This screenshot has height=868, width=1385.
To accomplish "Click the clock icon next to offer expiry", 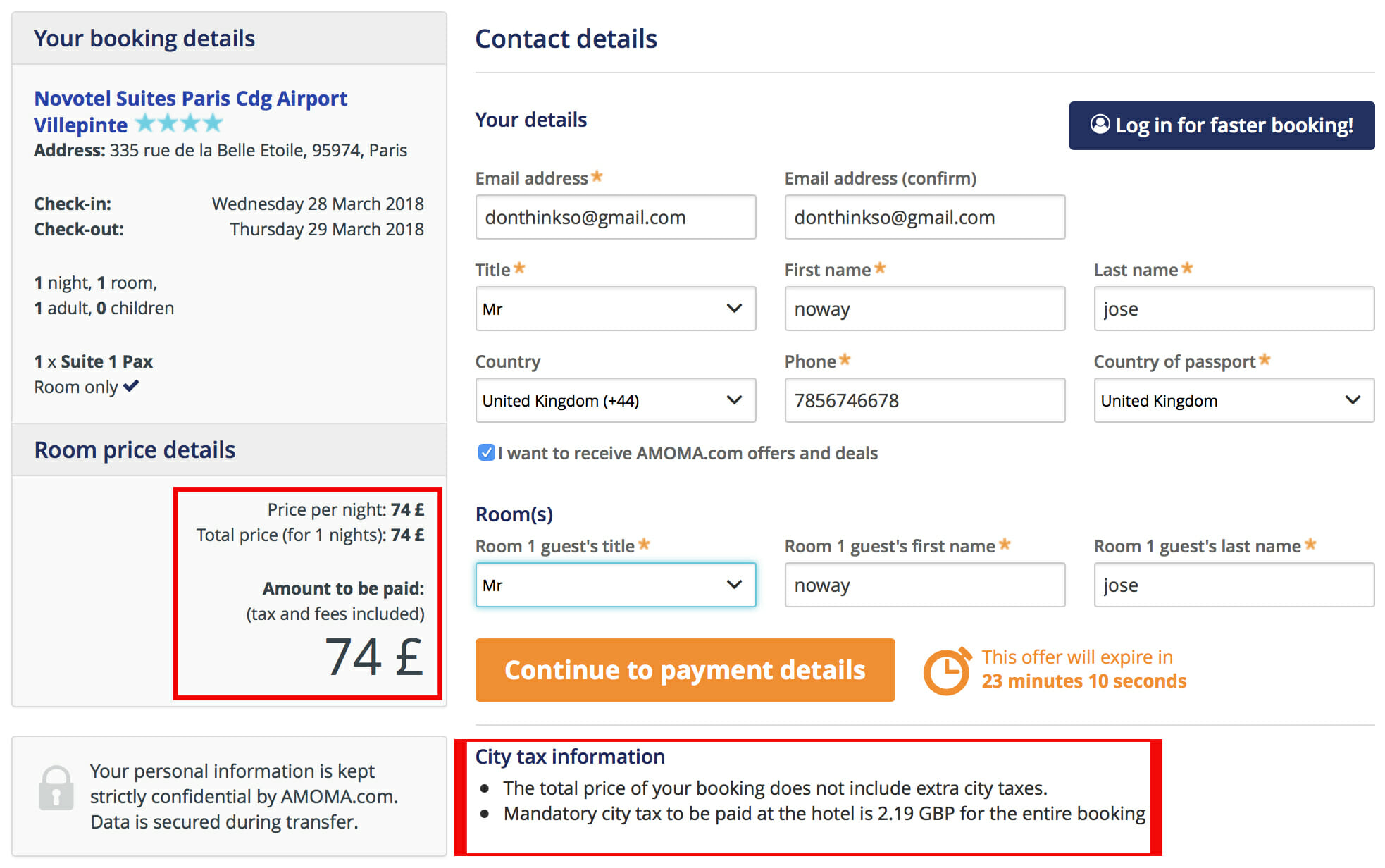I will pos(947,670).
